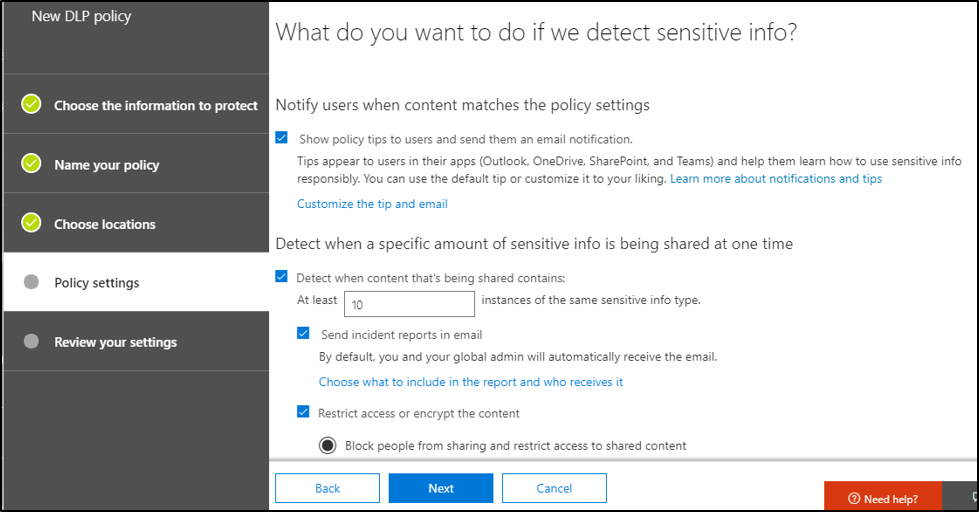979x512 pixels.
Task: Open the Review your settings step
Action: [115, 342]
